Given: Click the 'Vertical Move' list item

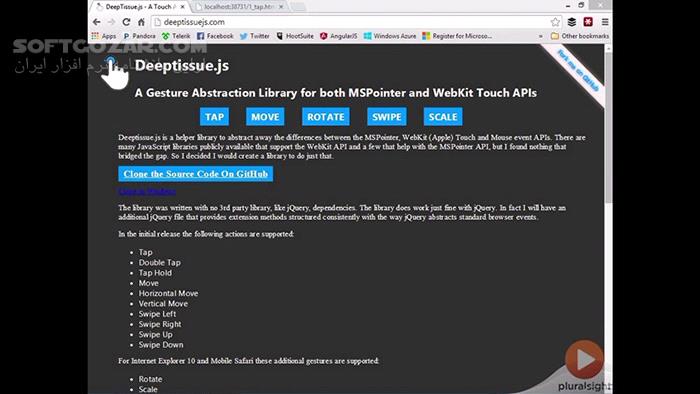Looking at the screenshot, I should (x=163, y=303).
